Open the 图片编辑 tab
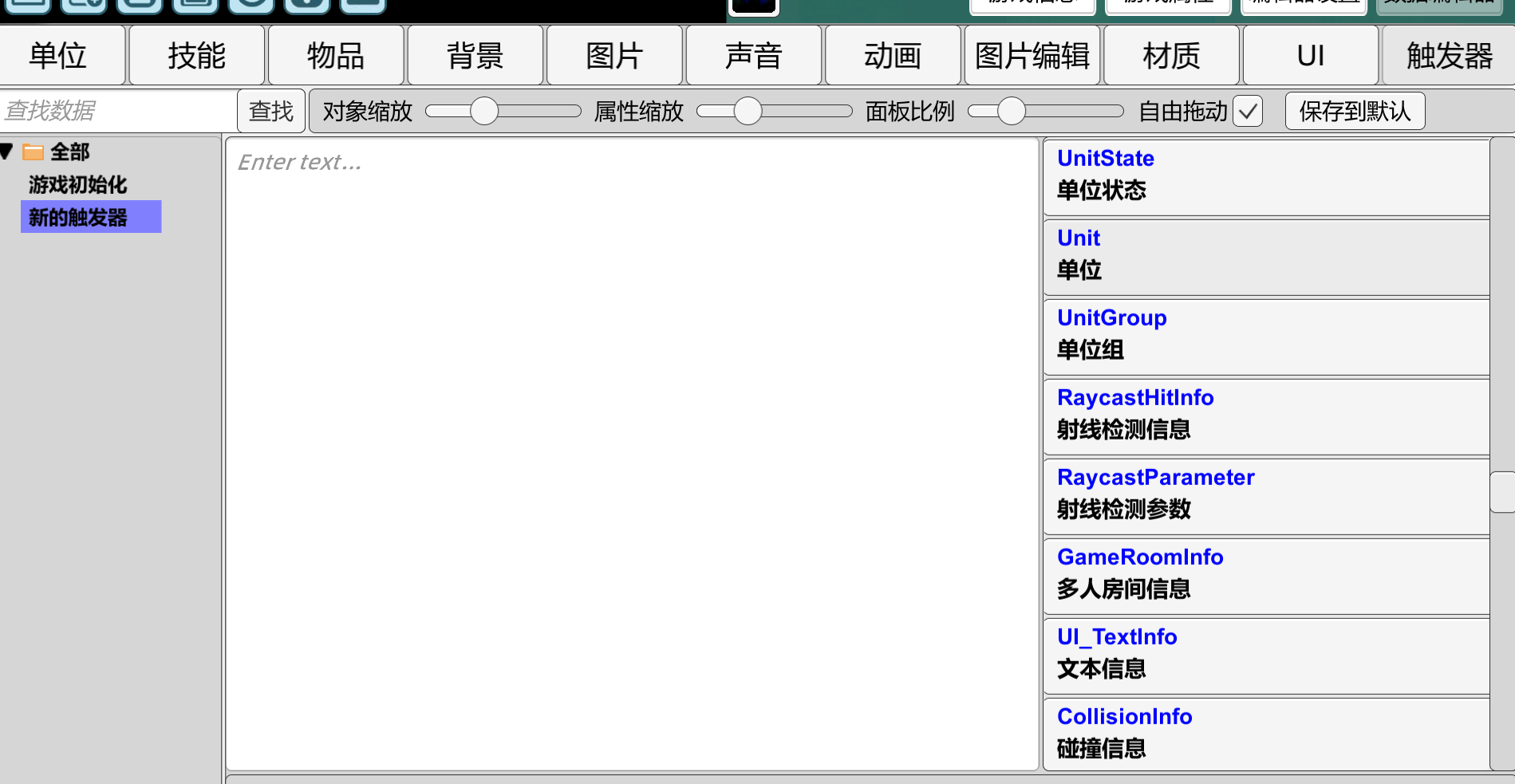The width and height of the screenshot is (1515, 784). tap(1032, 56)
